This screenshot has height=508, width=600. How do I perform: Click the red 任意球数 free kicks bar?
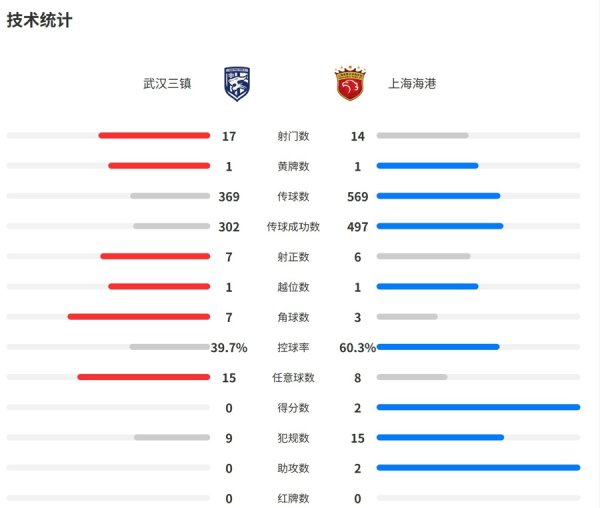pyautogui.click(x=143, y=377)
